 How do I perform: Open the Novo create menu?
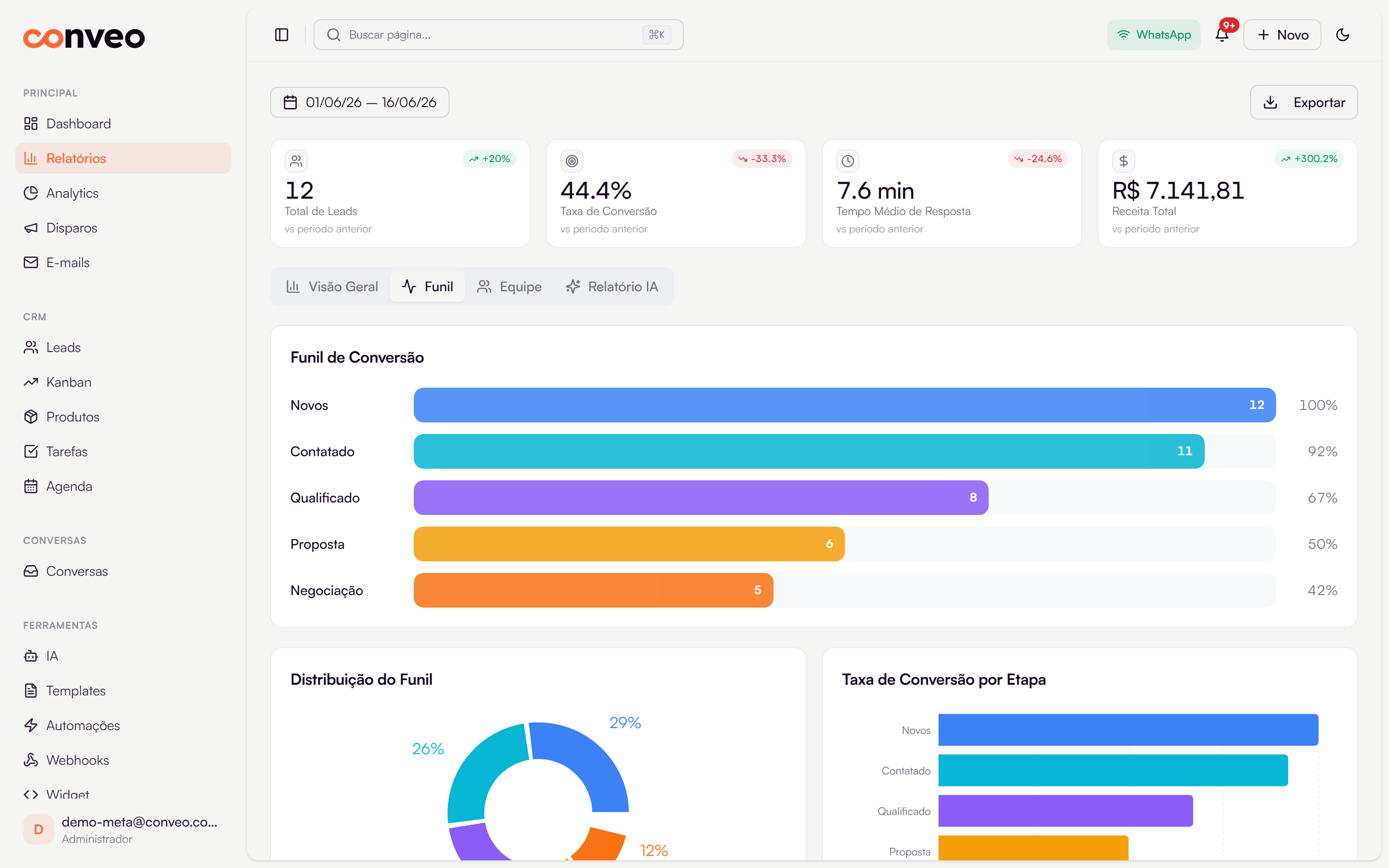pyautogui.click(x=1282, y=35)
